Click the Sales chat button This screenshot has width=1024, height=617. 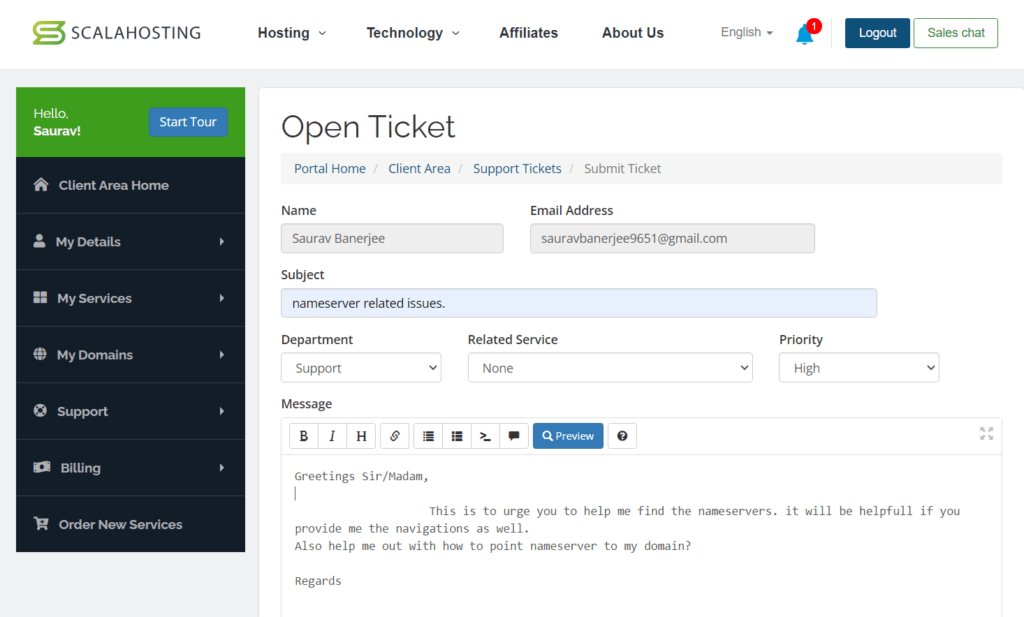tap(955, 33)
